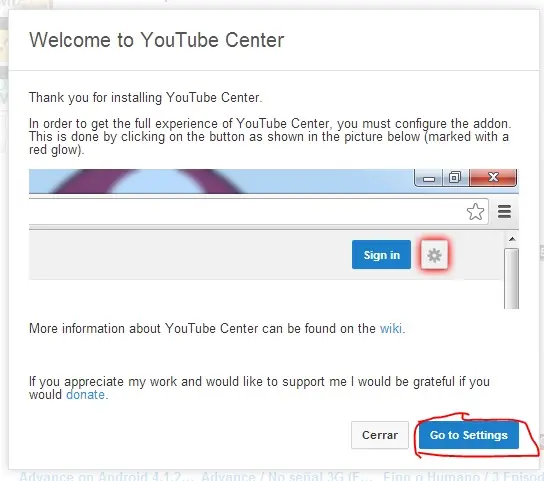Open the wiki link
Viewport: 544px width, 481px height.
391,328
